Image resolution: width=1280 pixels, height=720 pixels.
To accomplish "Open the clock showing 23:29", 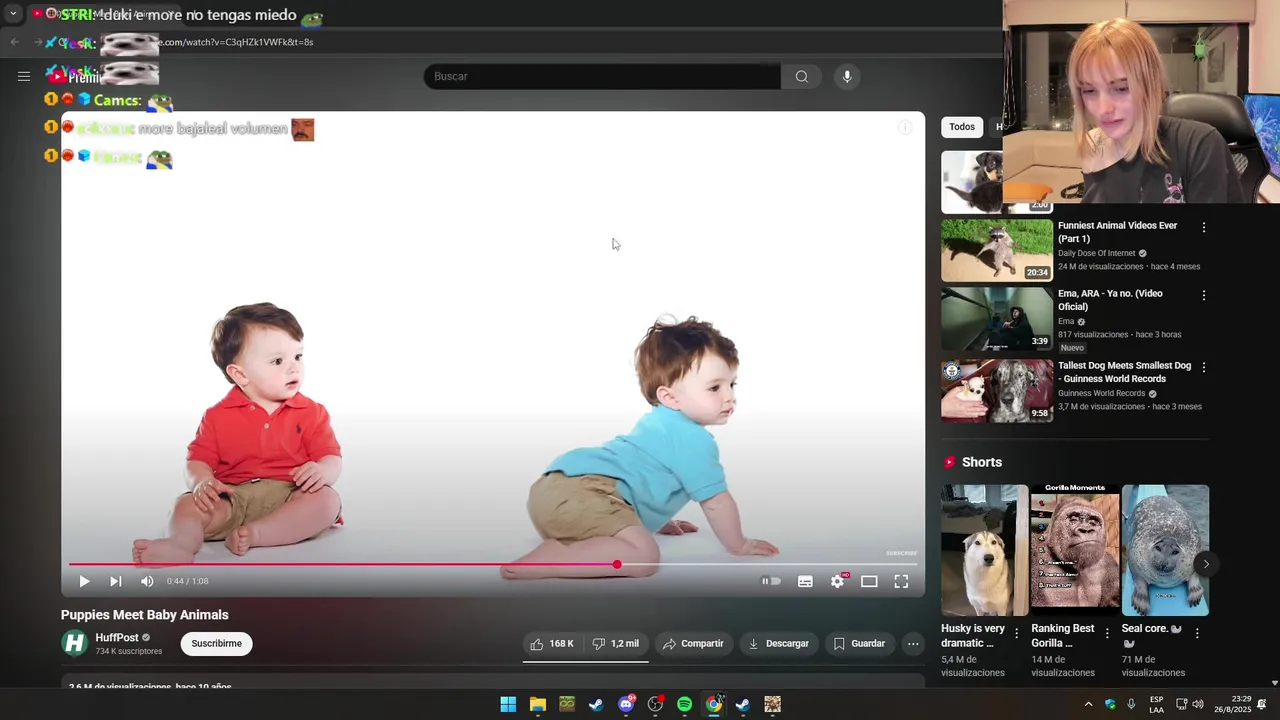I will click(1232, 704).
